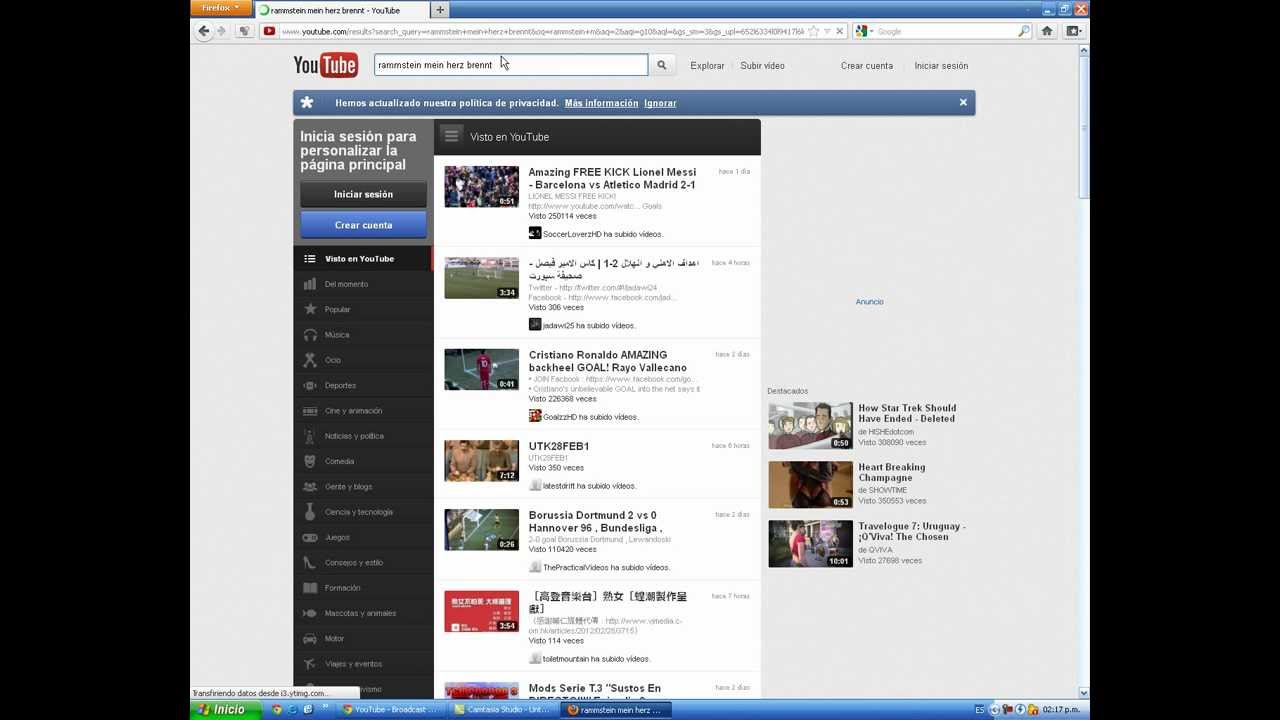
Task: Open Motor category in sidebar
Action: (364, 638)
